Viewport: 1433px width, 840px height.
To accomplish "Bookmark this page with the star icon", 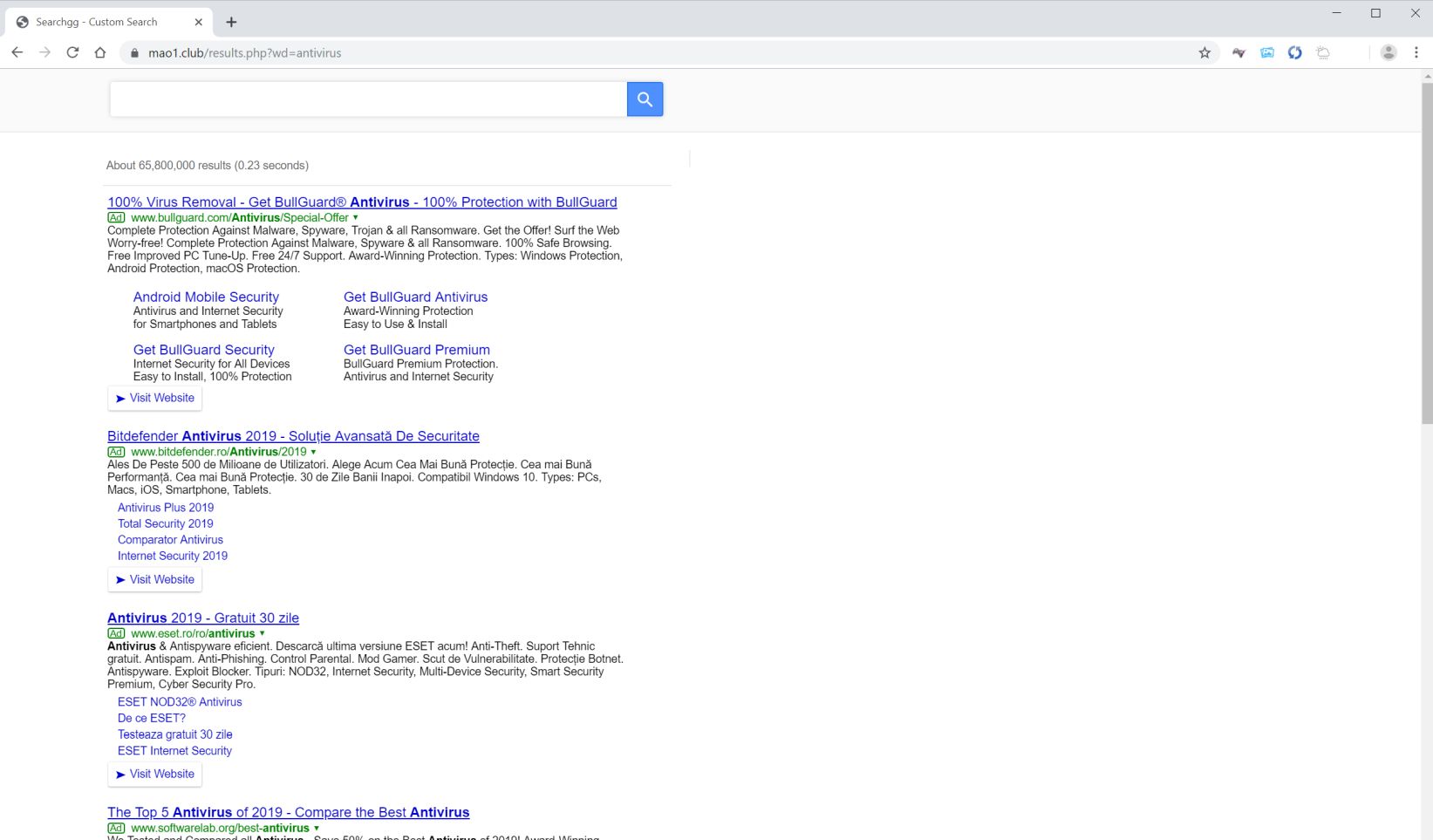I will click(x=1204, y=52).
